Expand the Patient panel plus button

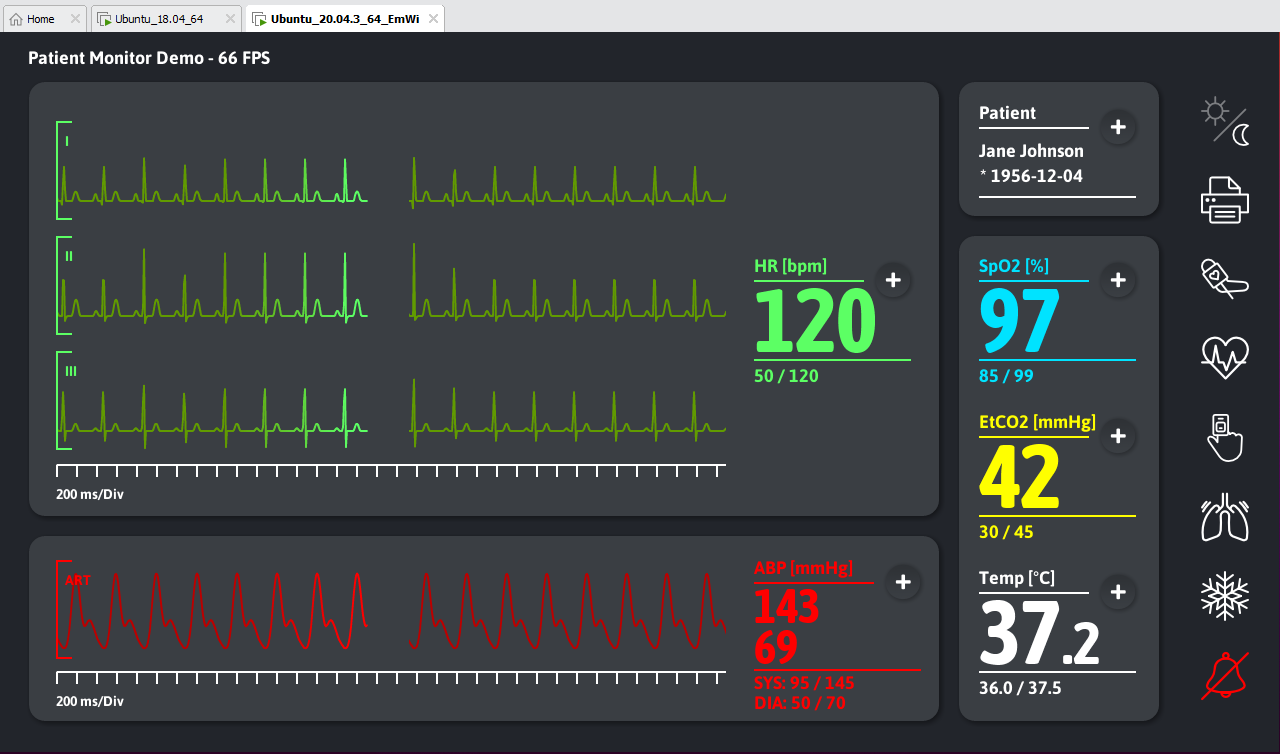[x=1118, y=128]
